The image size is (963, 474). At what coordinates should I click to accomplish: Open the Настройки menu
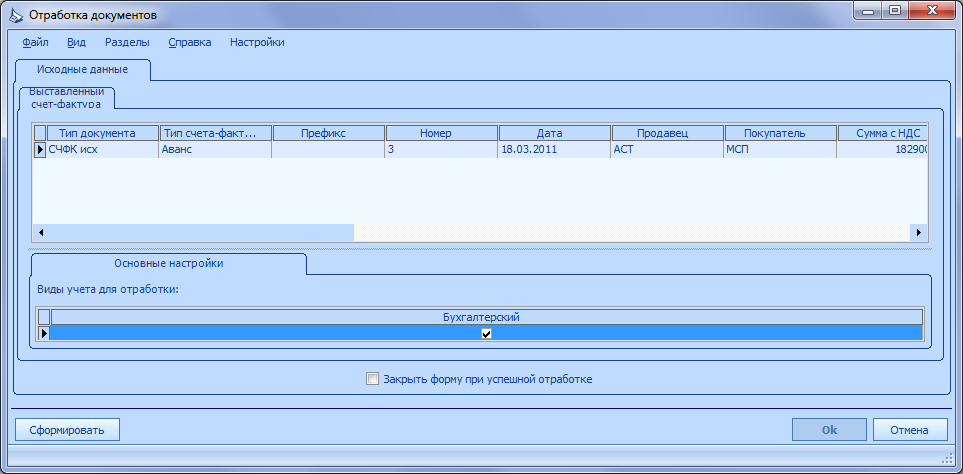[x=257, y=42]
